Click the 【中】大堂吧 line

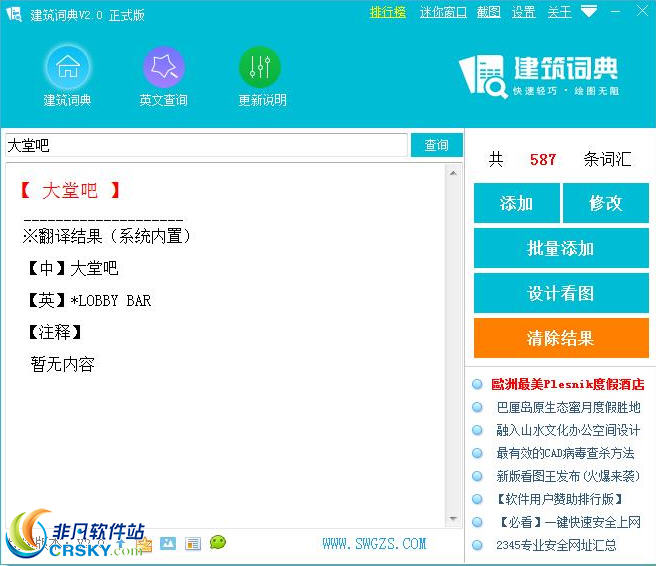point(73,268)
